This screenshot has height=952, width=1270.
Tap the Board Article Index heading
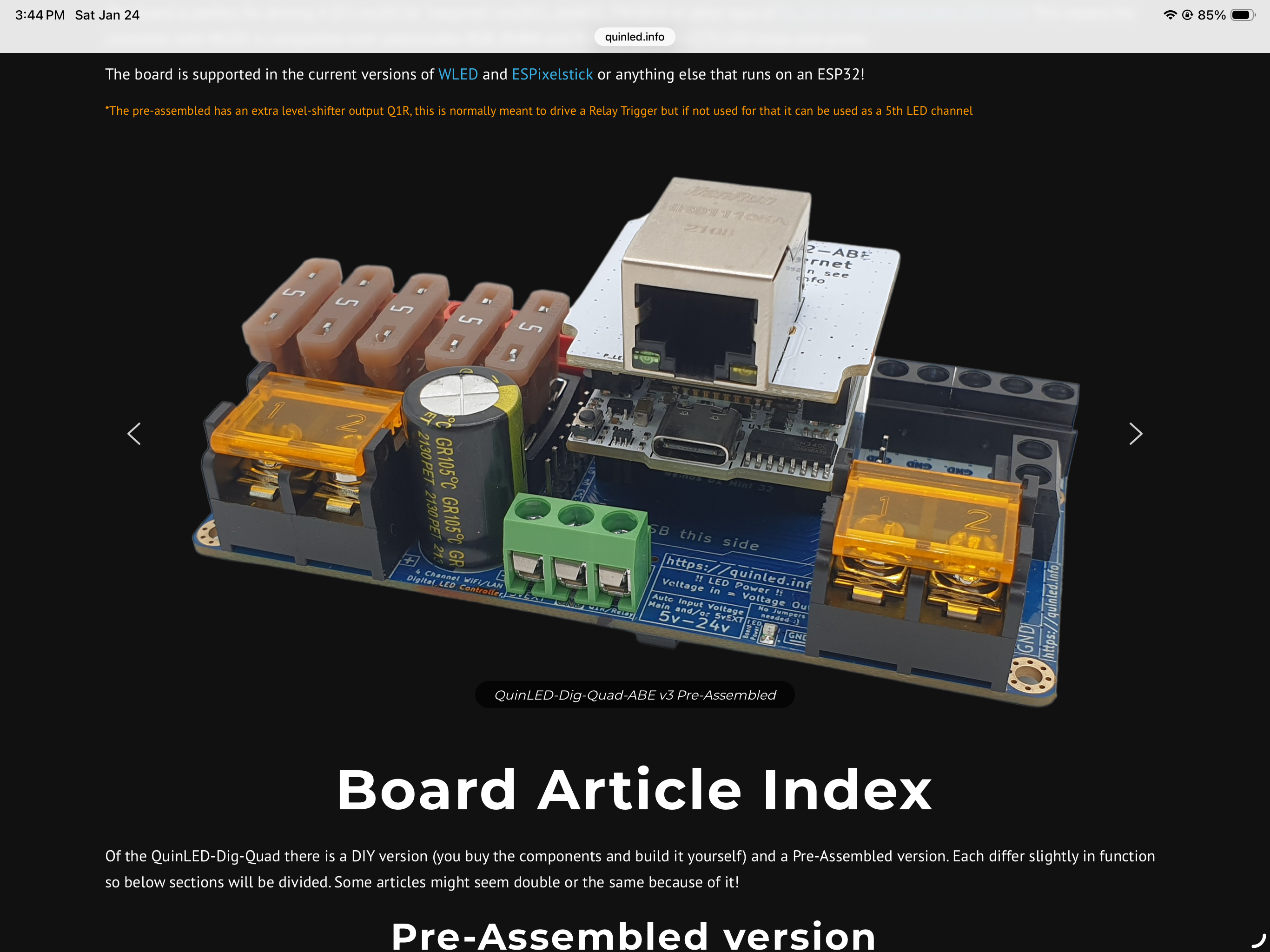pos(635,790)
